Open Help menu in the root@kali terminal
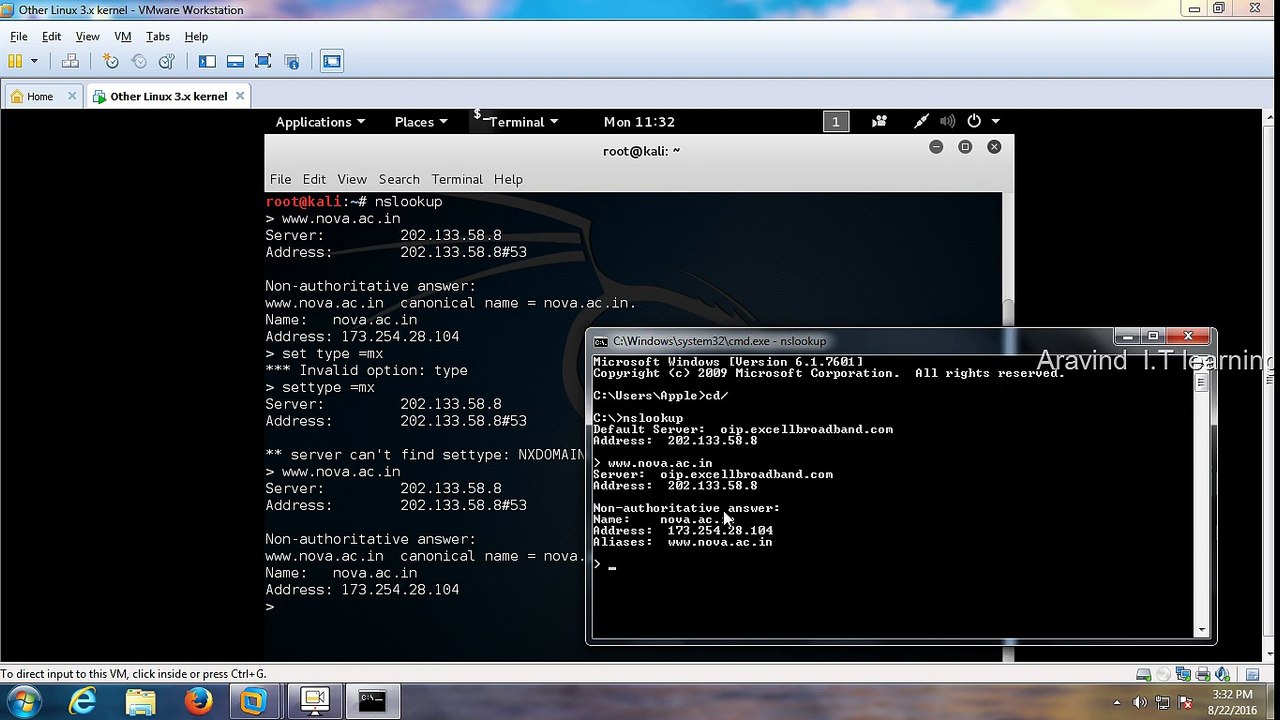The width and height of the screenshot is (1280, 720). pyautogui.click(x=508, y=179)
